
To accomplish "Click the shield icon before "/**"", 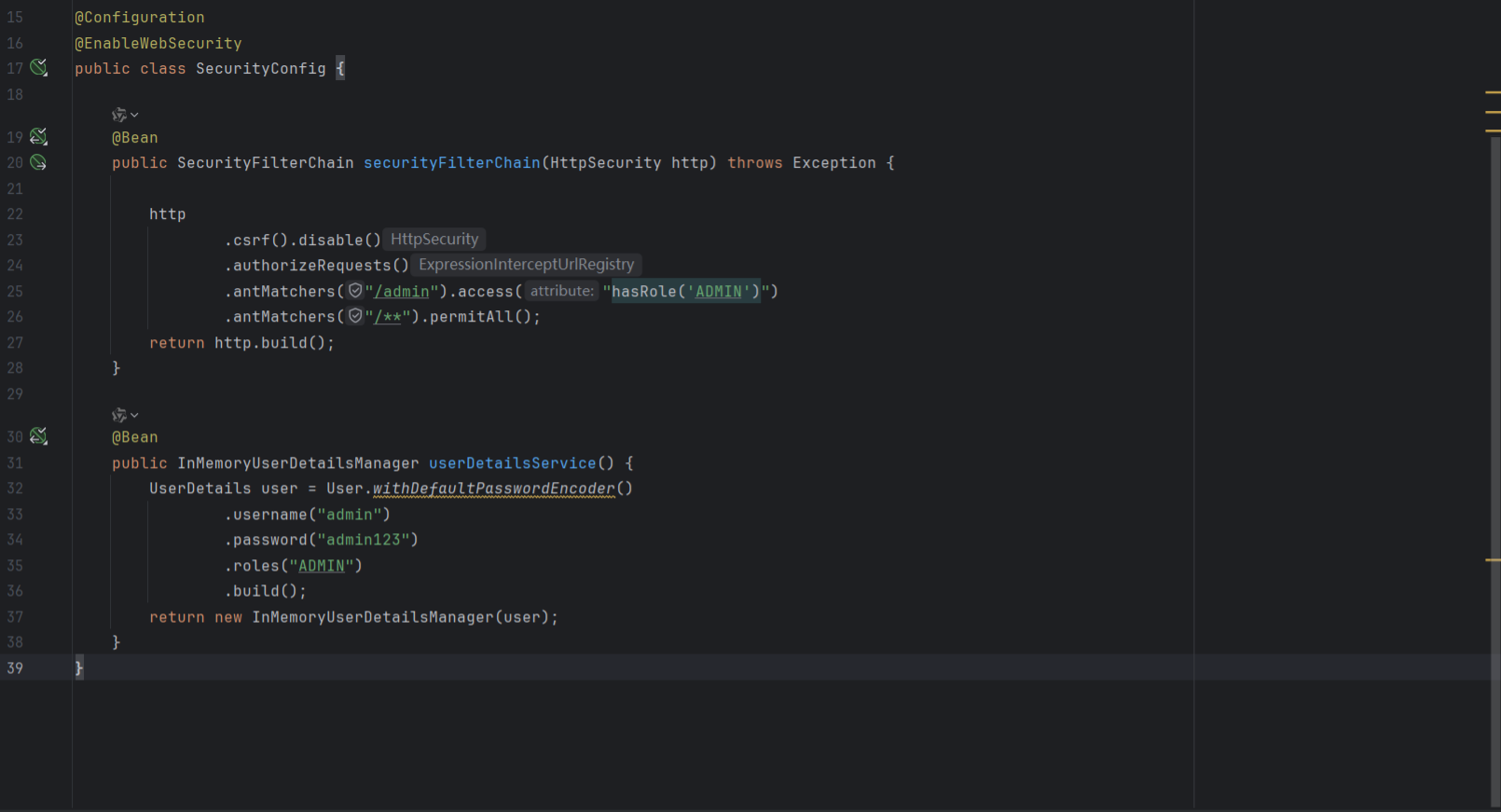I will click(x=355, y=316).
